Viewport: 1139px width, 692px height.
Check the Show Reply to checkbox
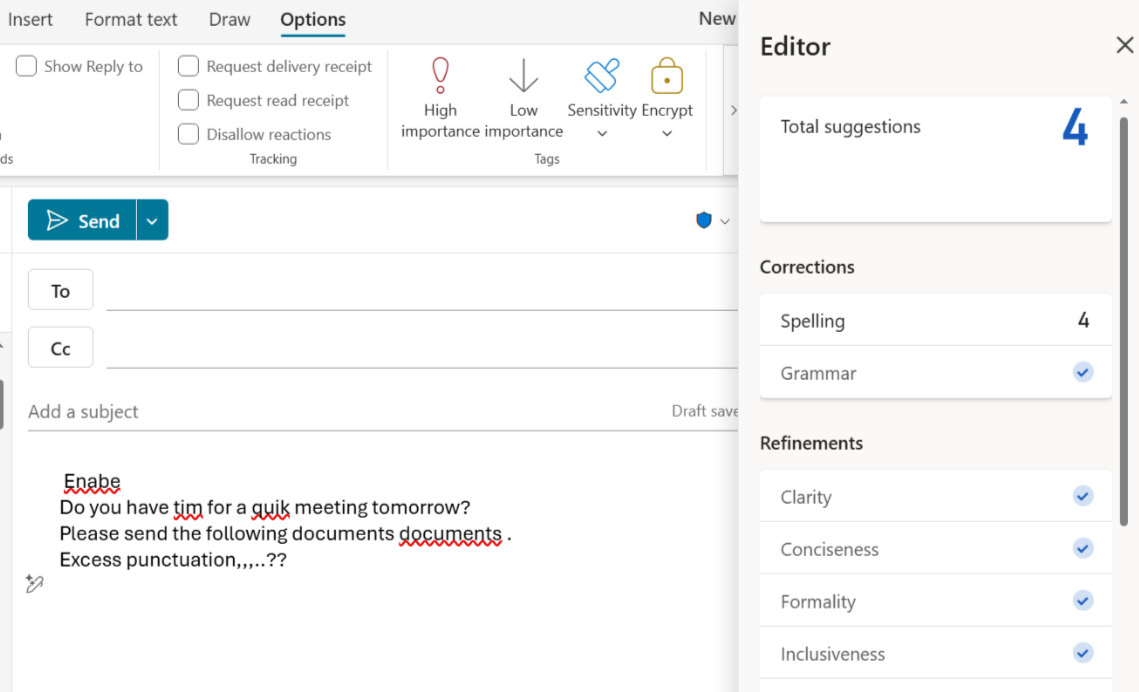coord(26,66)
